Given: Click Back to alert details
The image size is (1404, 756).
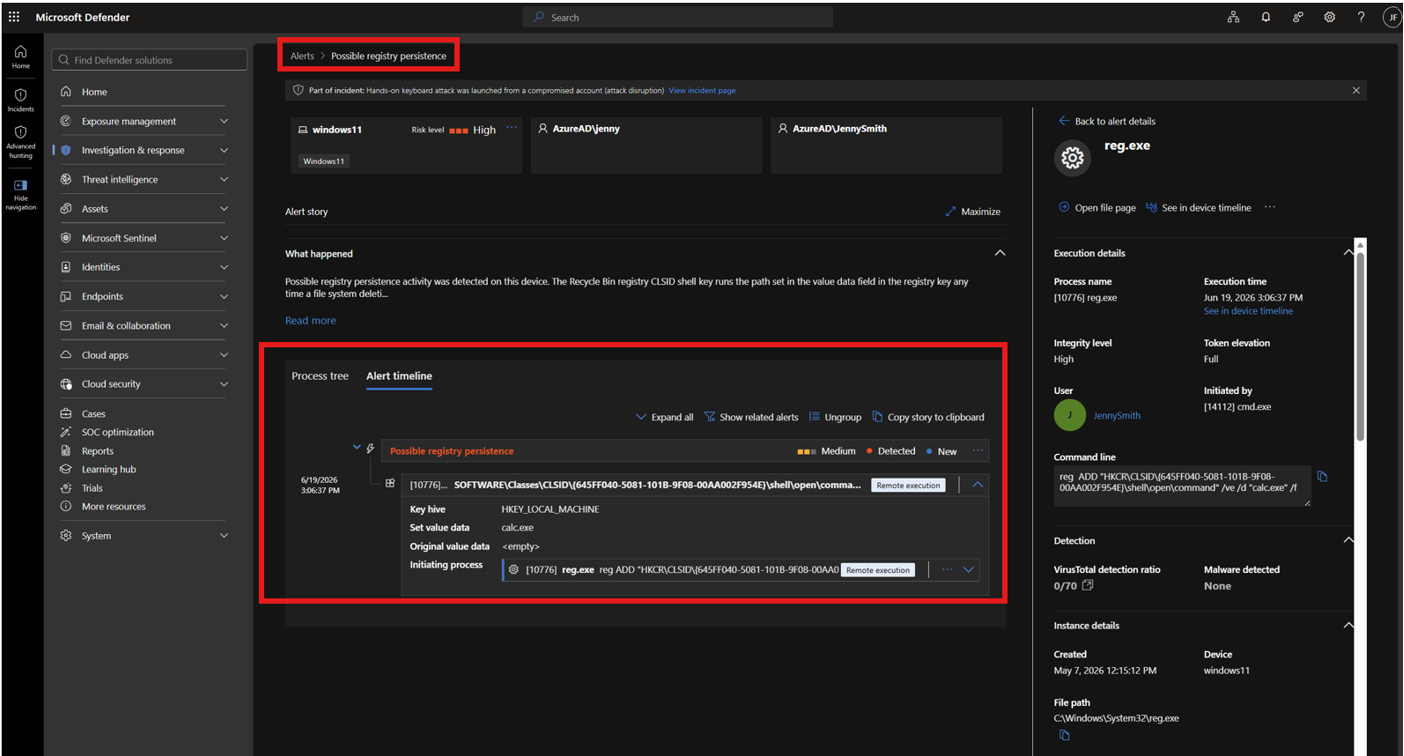Looking at the screenshot, I should [x=1106, y=121].
